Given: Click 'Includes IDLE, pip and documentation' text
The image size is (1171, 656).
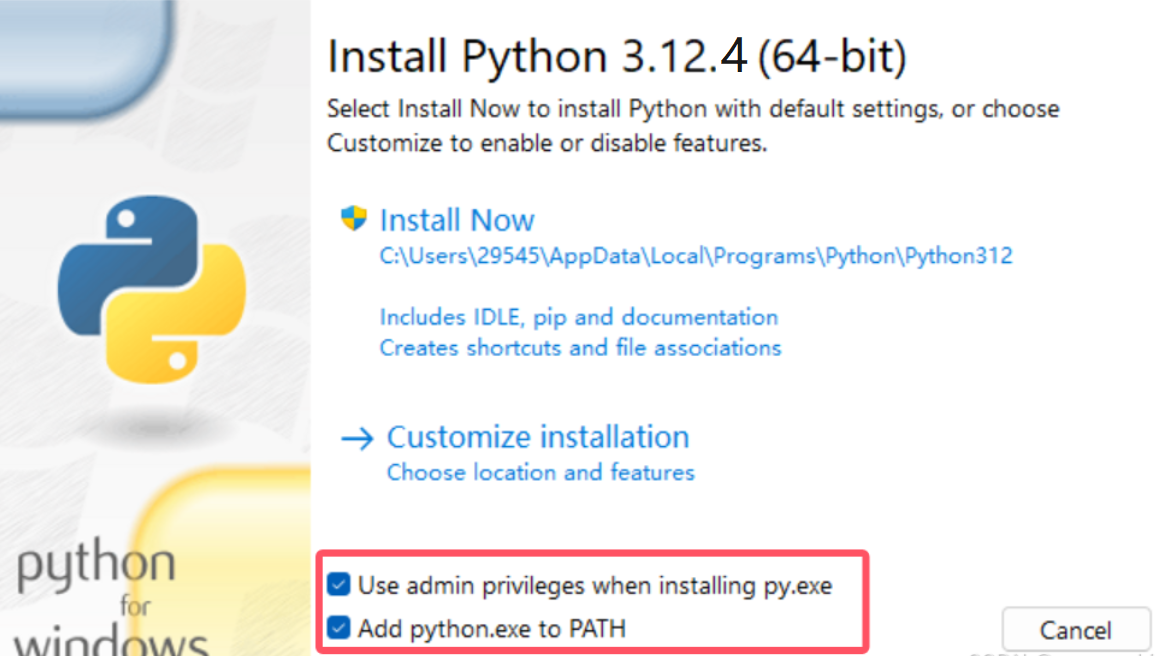Looking at the screenshot, I should coord(578,317).
